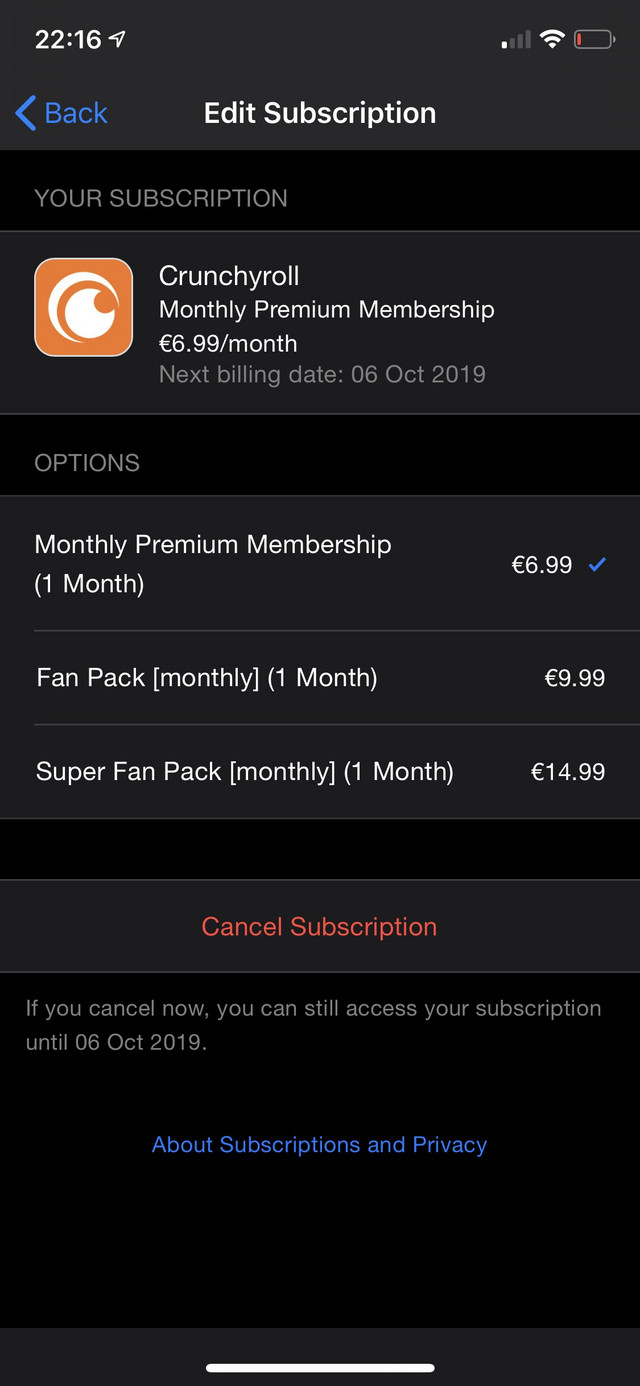Tap the Wi-Fi status icon
The image size is (640, 1386).
(551, 40)
